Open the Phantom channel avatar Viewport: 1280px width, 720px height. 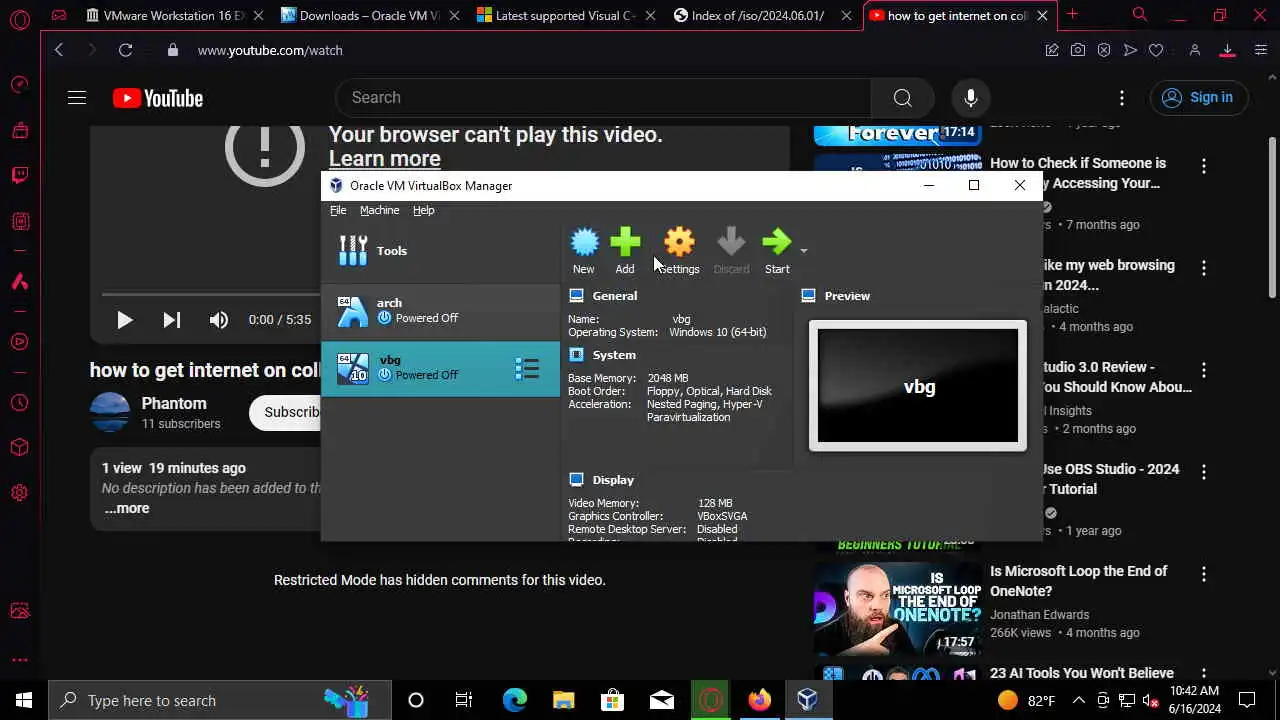tap(110, 412)
